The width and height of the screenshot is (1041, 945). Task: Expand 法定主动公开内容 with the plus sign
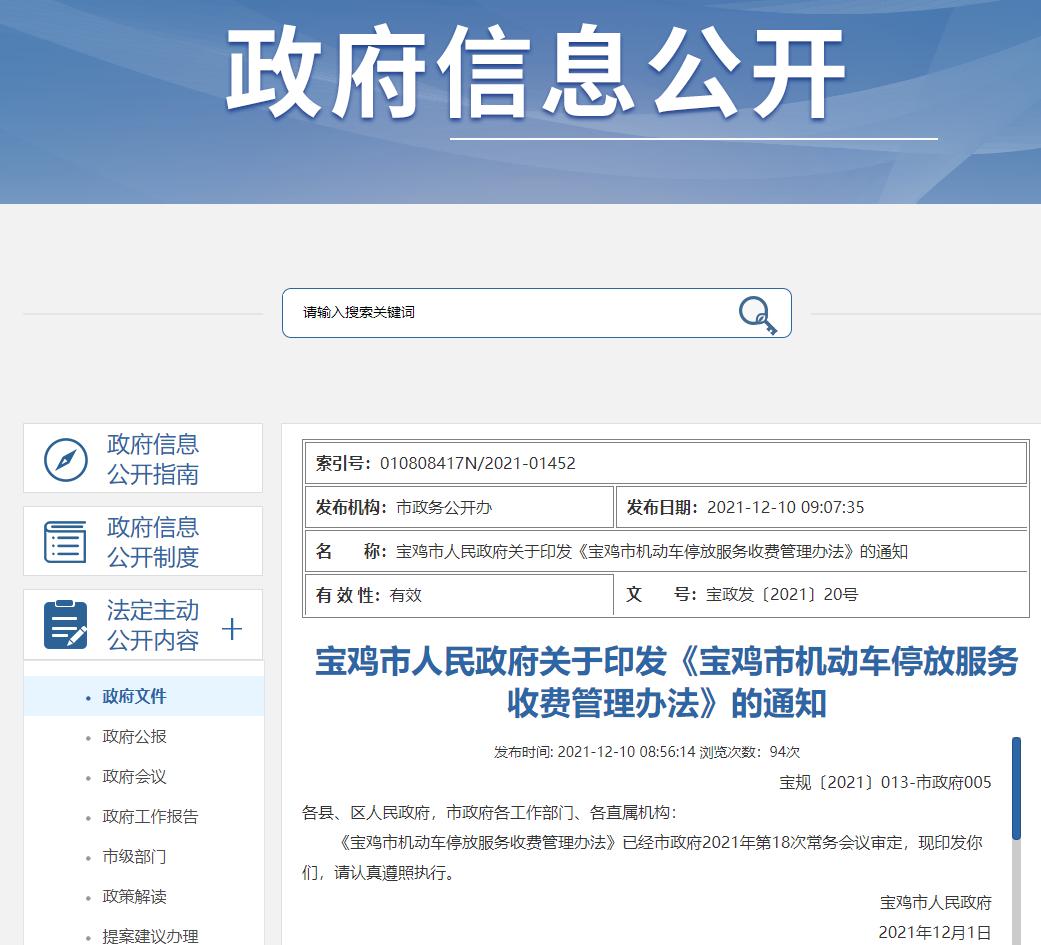pyautogui.click(x=232, y=629)
